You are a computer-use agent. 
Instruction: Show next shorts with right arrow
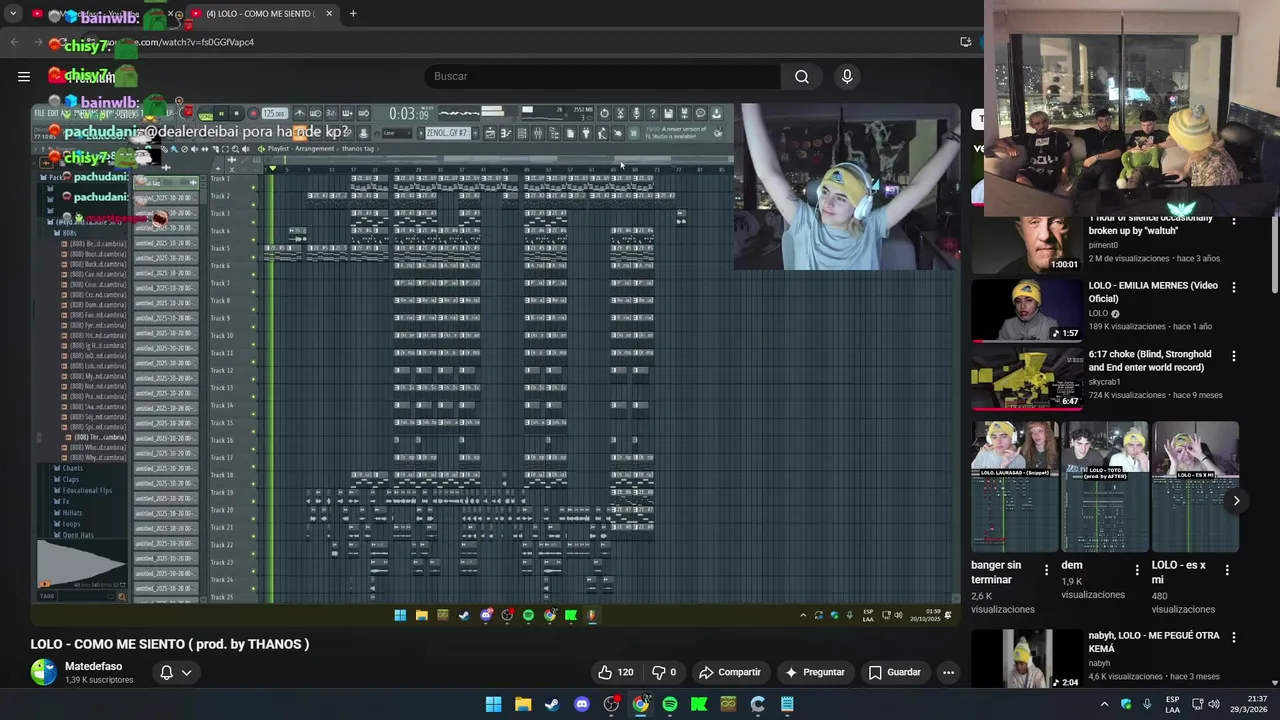(x=1236, y=501)
